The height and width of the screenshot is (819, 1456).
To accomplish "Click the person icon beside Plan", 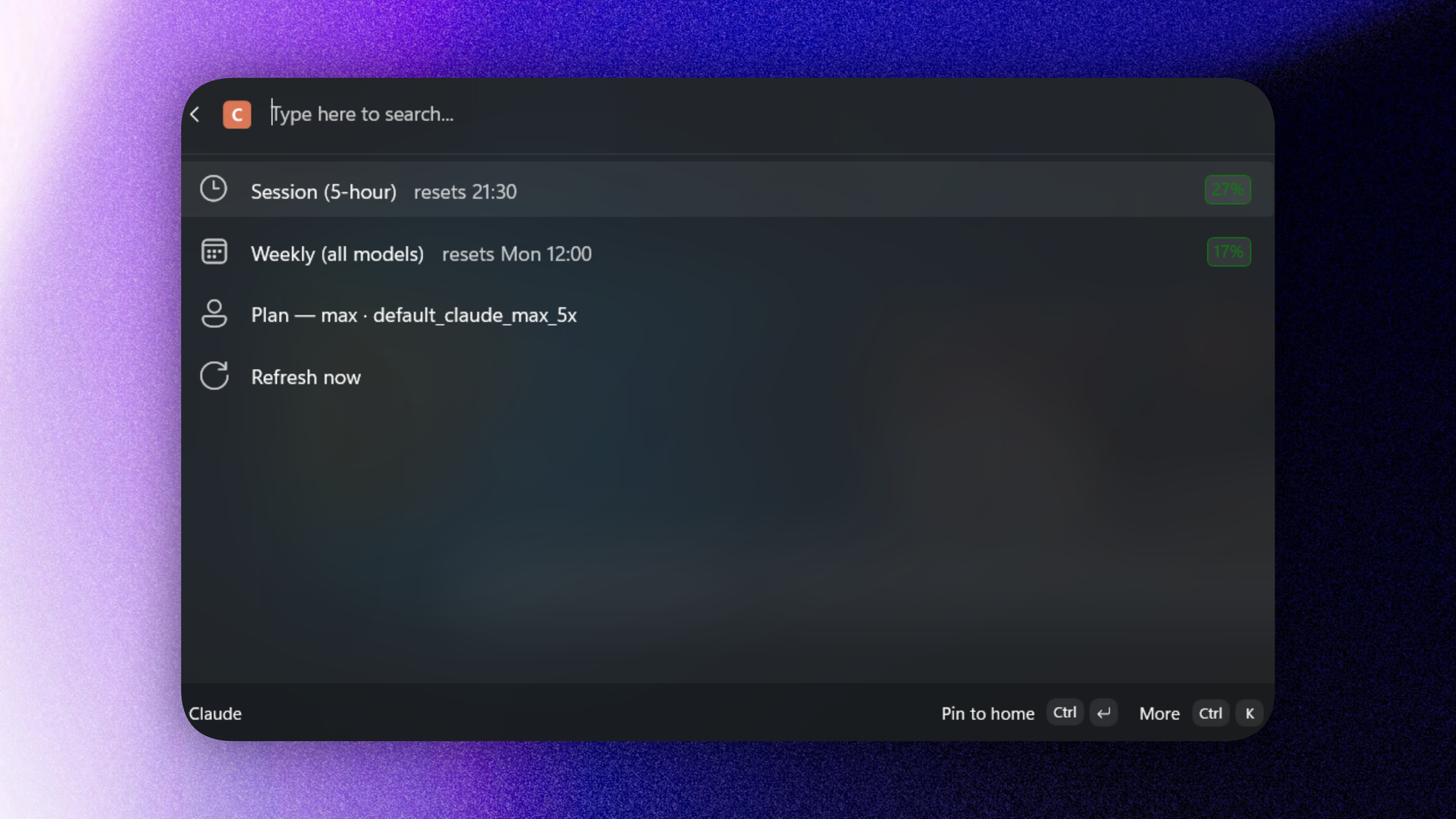I will pos(214,314).
